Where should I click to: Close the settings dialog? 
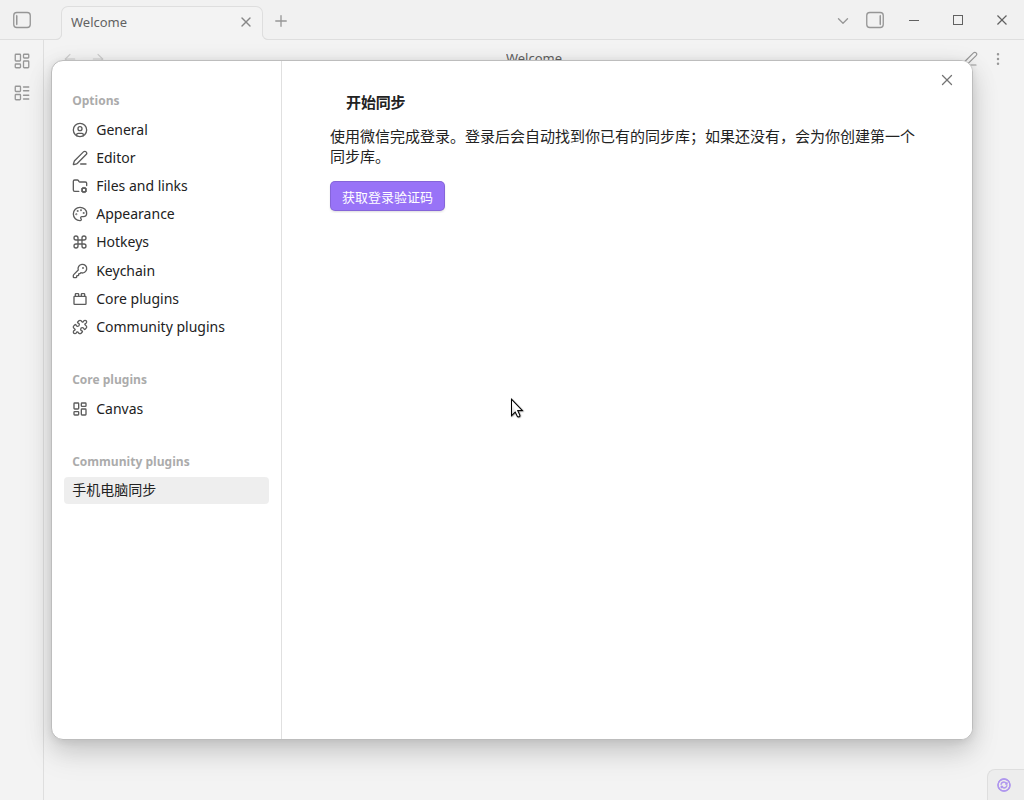(947, 80)
